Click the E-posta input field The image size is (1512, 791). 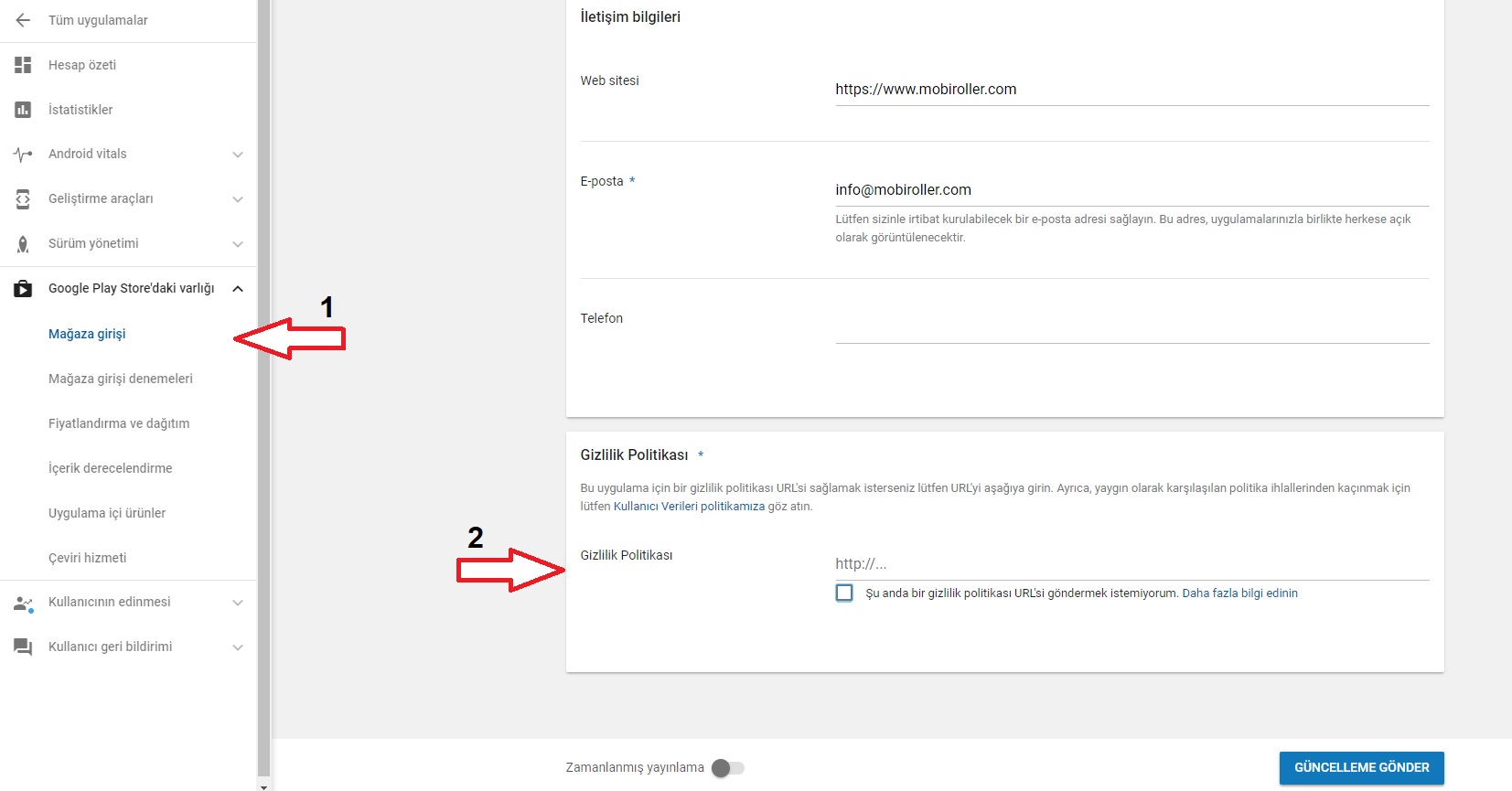pos(1131,190)
